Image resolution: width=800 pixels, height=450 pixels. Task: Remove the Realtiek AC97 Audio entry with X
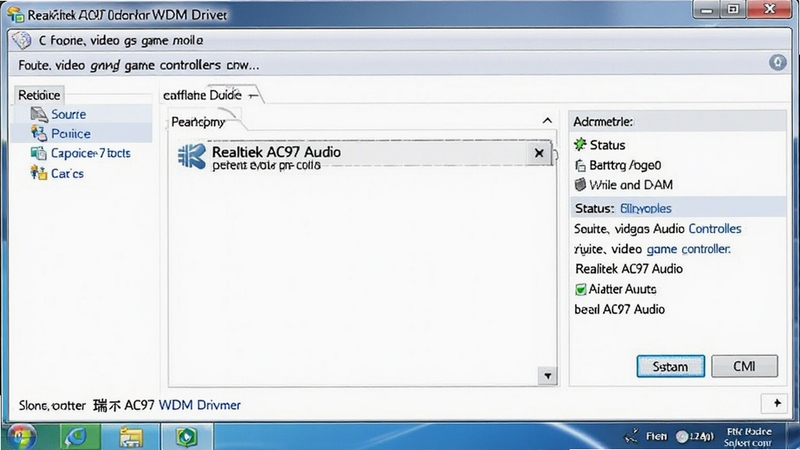coord(539,153)
